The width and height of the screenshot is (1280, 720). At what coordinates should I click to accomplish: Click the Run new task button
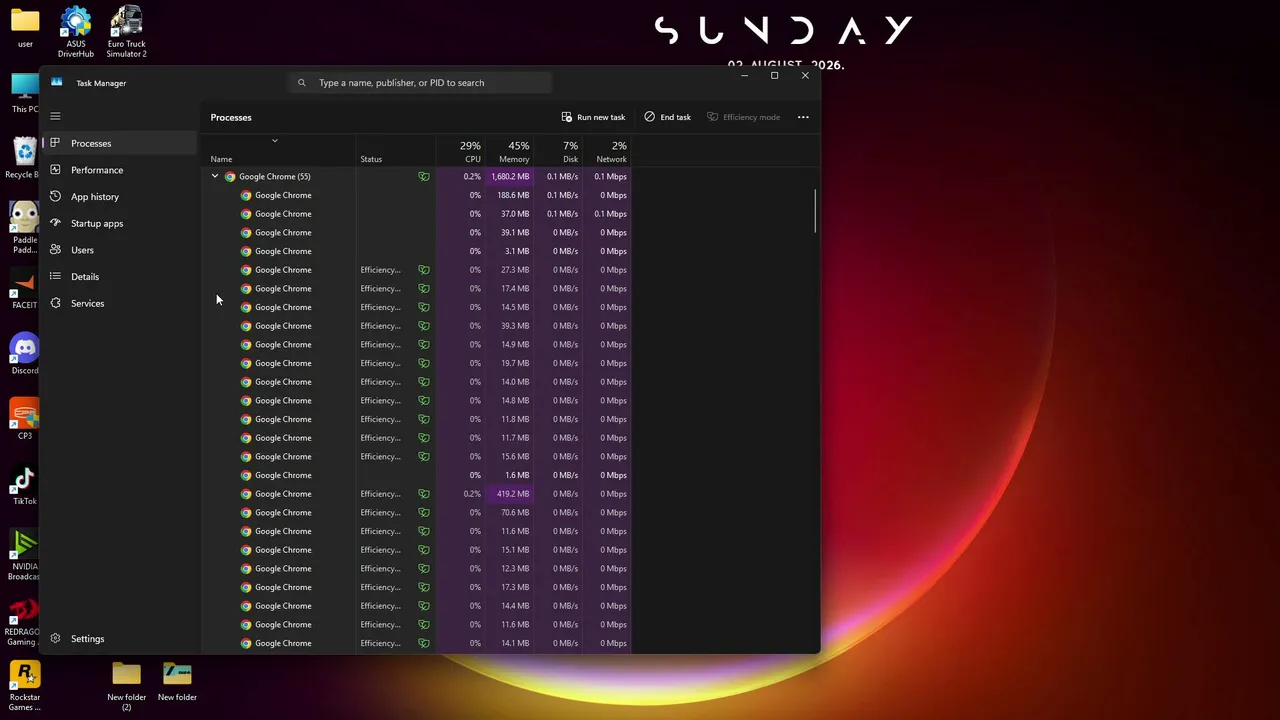[593, 117]
